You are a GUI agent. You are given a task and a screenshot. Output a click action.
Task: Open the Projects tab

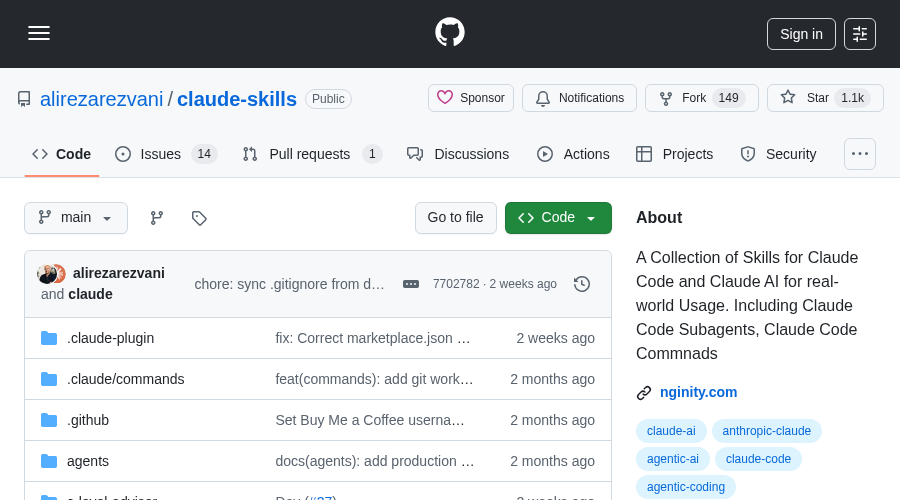click(674, 154)
